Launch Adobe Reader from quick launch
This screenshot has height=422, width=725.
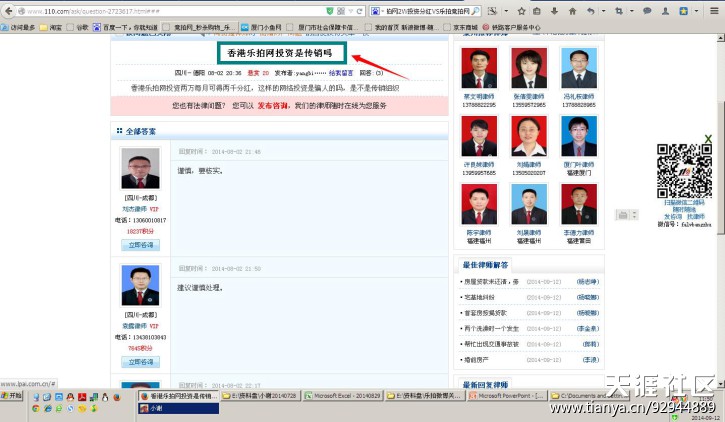[82, 397]
